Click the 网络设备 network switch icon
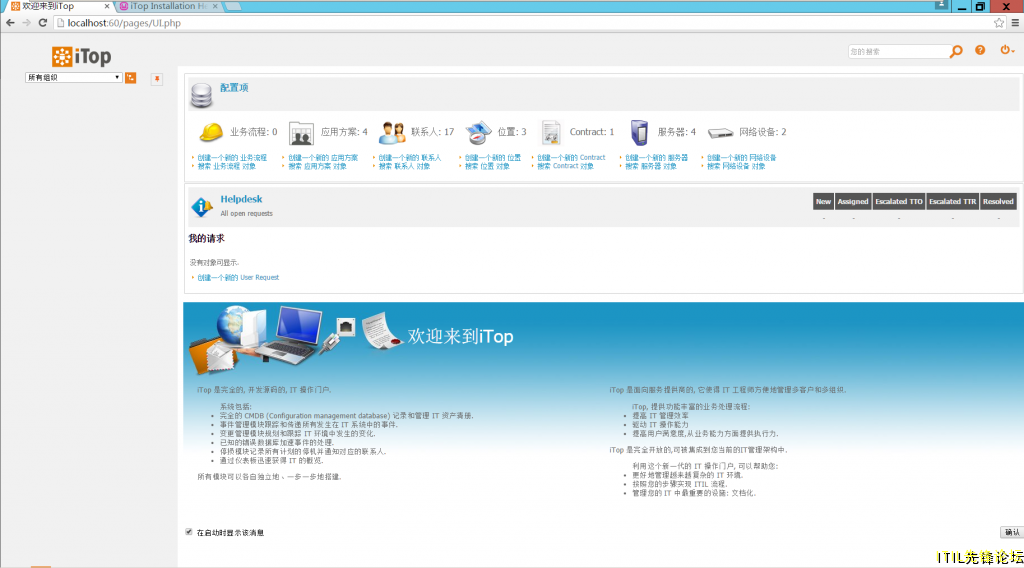 click(720, 133)
